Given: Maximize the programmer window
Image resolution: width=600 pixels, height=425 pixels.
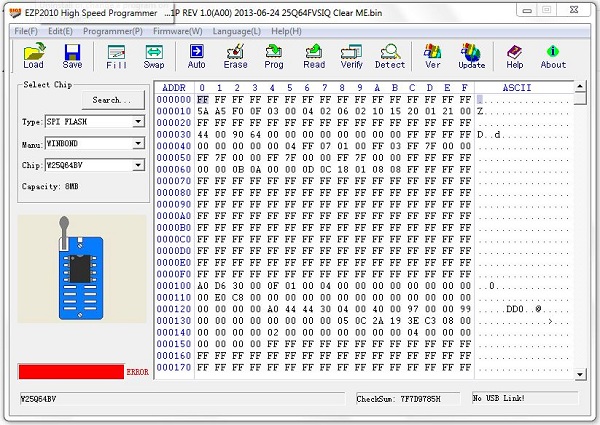Looking at the screenshot, I should pyautogui.click(x=547, y=10).
